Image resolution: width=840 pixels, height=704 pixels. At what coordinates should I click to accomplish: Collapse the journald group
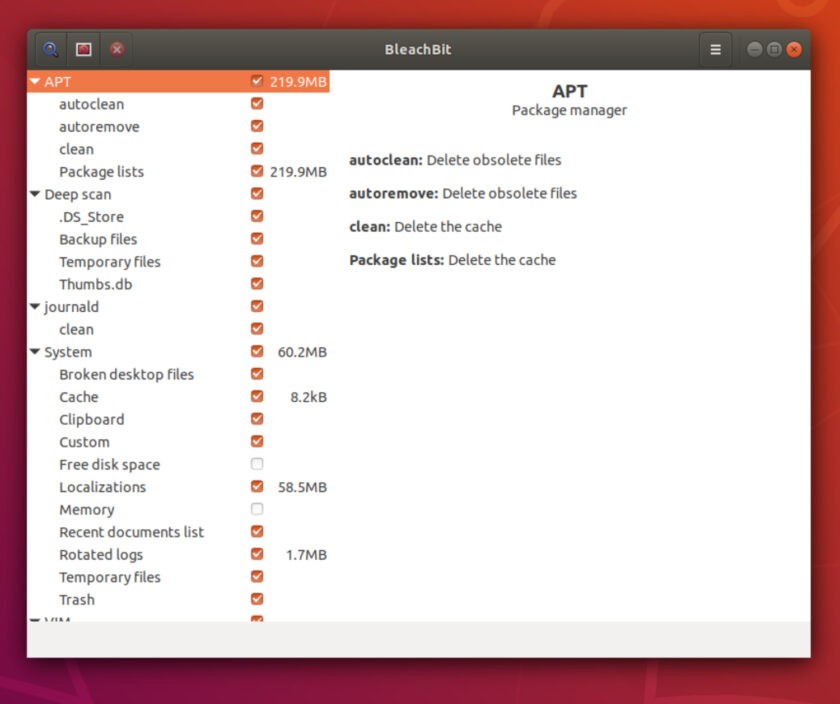point(35,306)
